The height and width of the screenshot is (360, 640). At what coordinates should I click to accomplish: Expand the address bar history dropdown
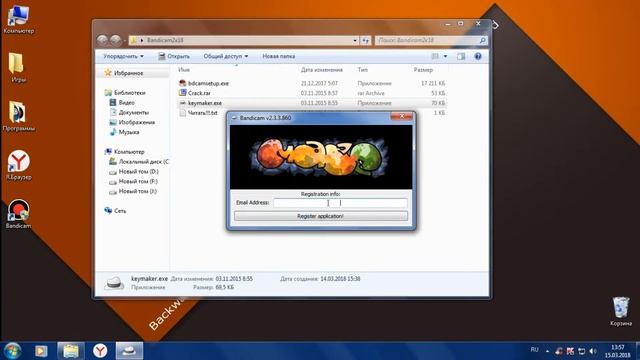click(x=355, y=40)
